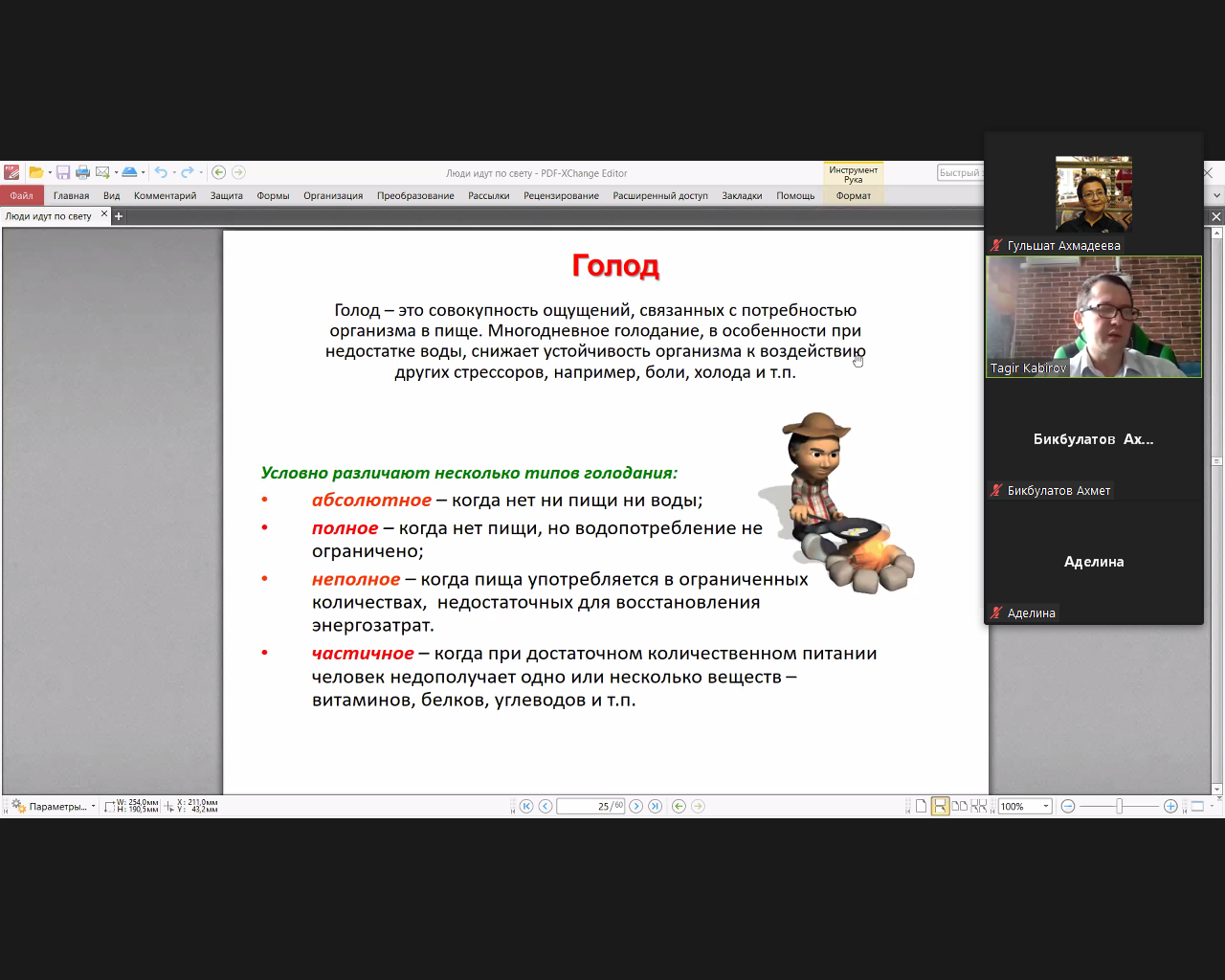Image resolution: width=1225 pixels, height=980 pixels.
Task: Click the zoom in plus icon
Action: [1170, 807]
